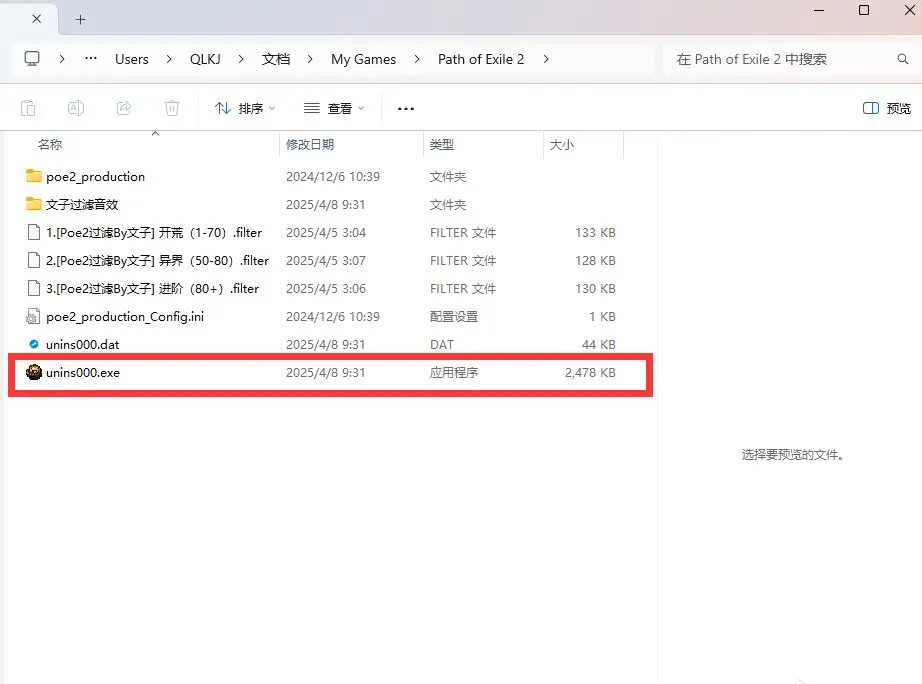Click the delete trash icon

tap(172, 108)
